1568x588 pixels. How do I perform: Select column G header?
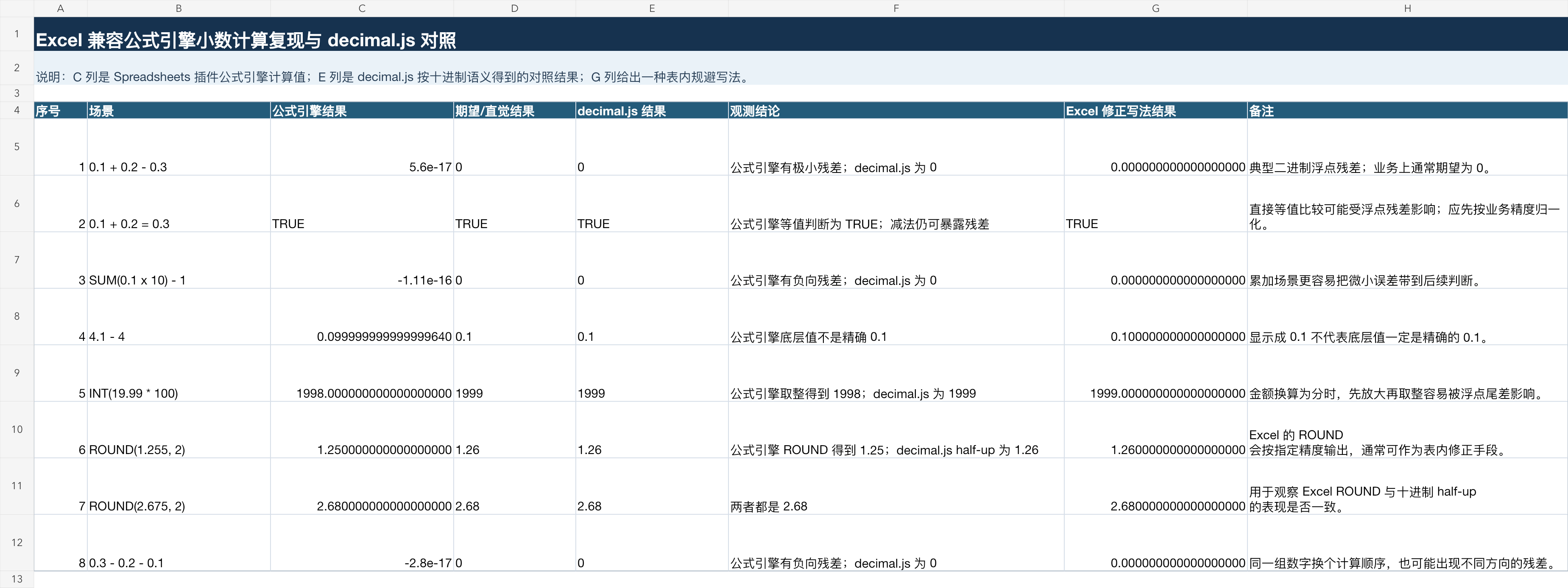pyautogui.click(x=1155, y=8)
